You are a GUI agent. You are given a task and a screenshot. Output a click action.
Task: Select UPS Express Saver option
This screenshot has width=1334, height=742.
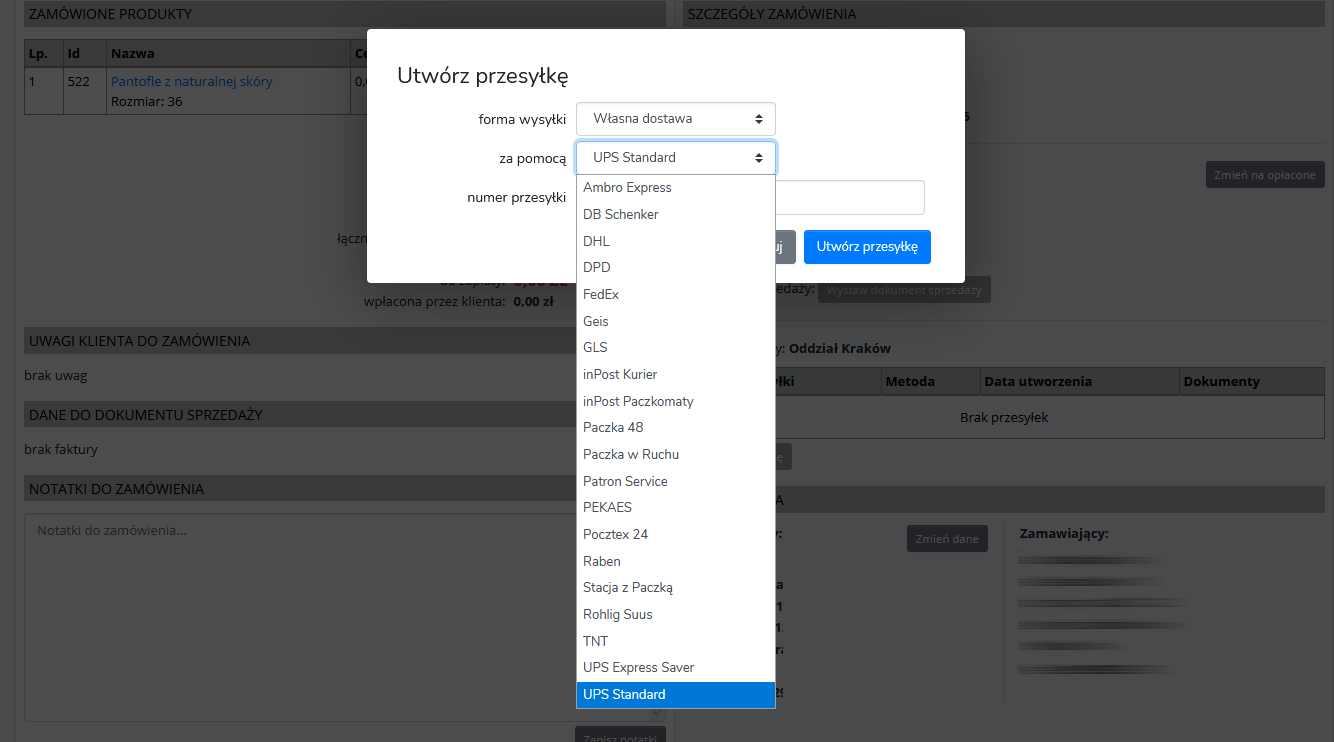(675, 667)
